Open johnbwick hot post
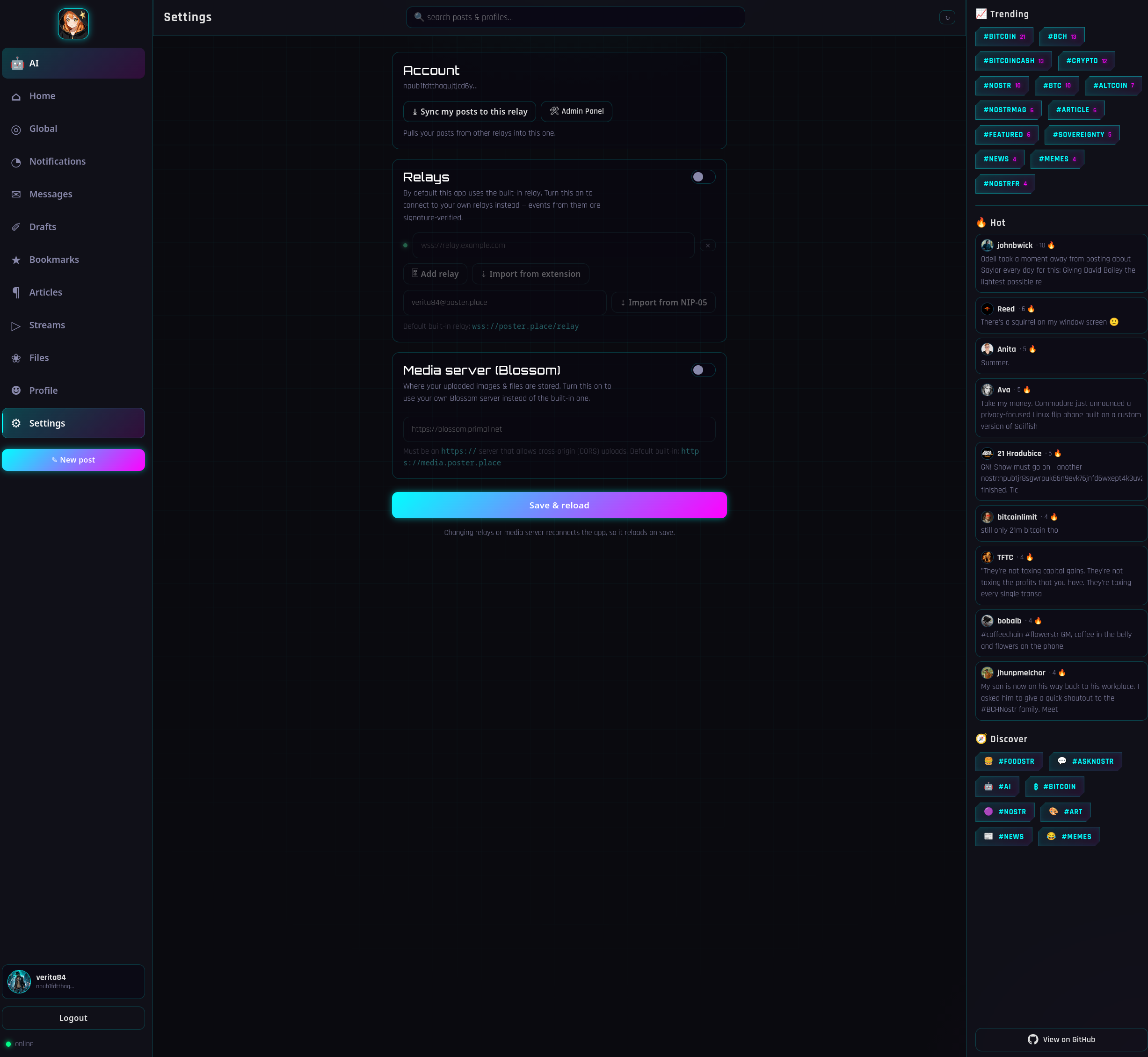The width and height of the screenshot is (1148, 1057). click(1061, 263)
